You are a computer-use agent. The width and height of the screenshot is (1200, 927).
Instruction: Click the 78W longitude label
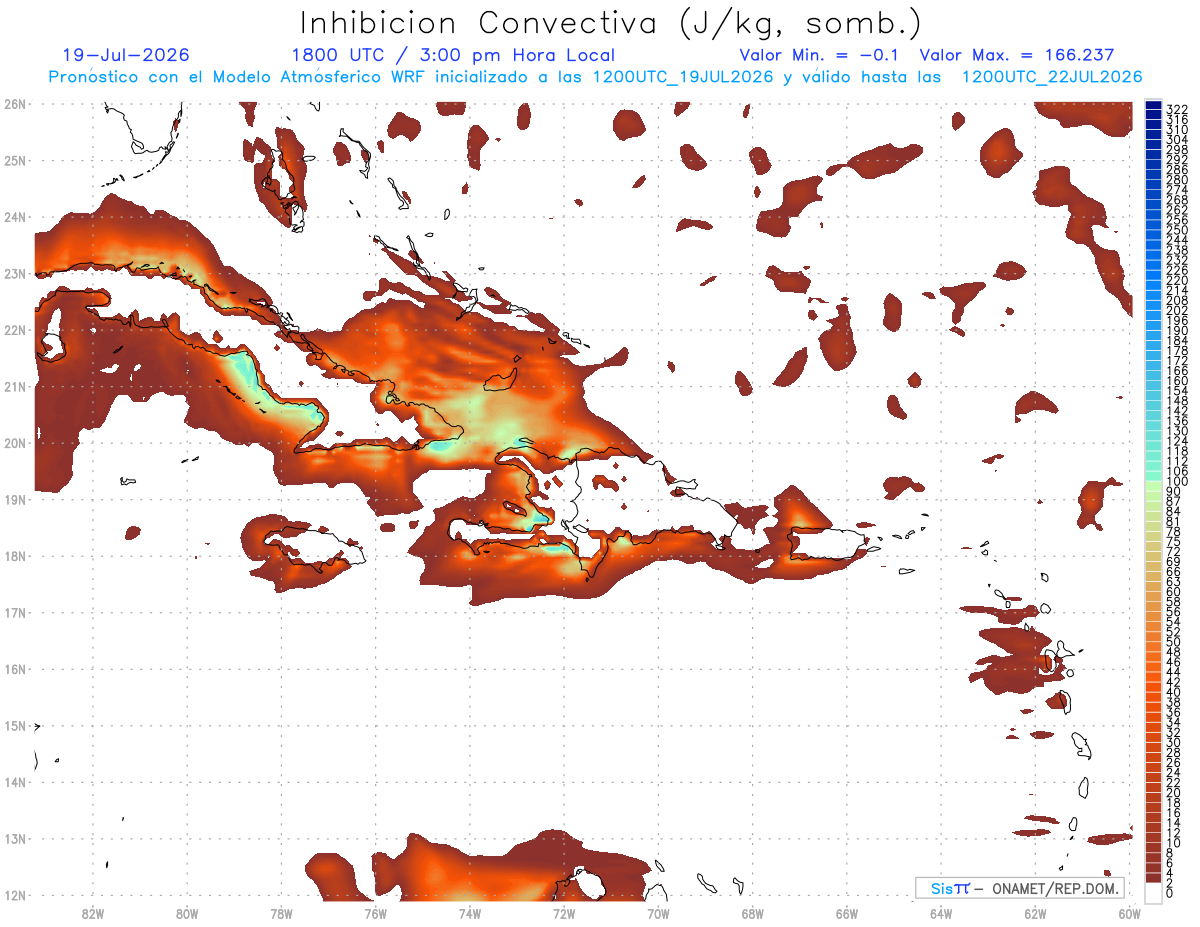click(281, 913)
